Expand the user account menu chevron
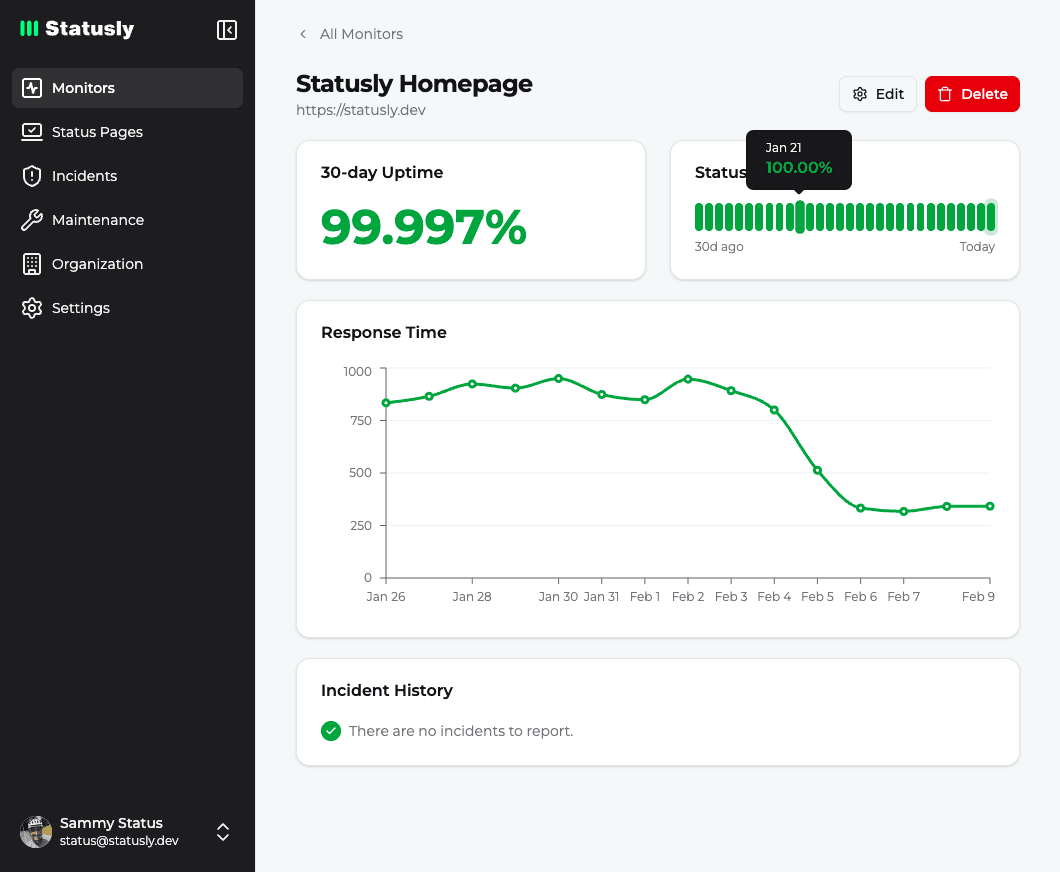Image resolution: width=1060 pixels, height=872 pixels. [222, 831]
